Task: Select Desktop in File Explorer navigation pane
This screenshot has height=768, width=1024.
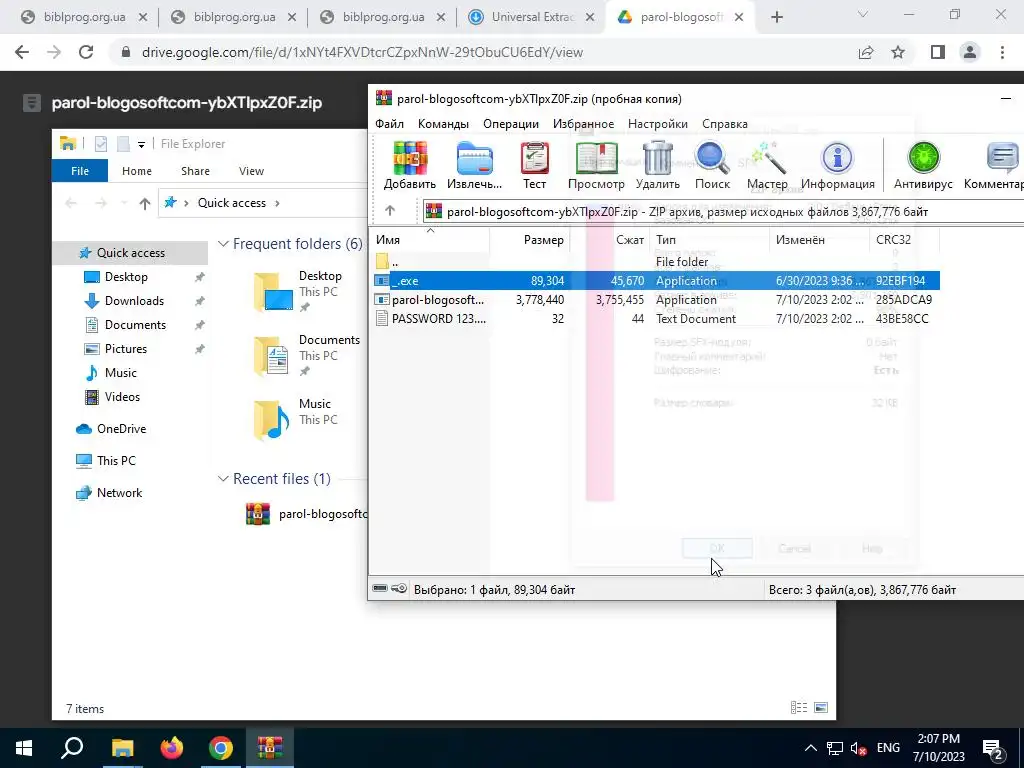Action: click(126, 277)
